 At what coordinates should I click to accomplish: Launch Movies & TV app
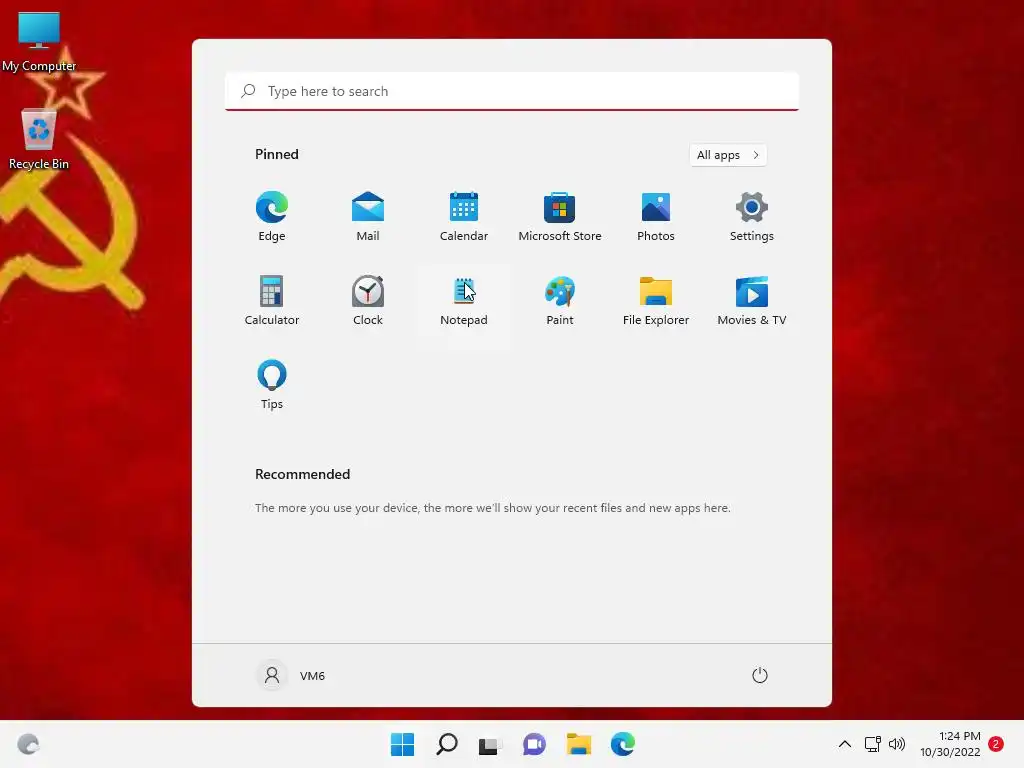tap(752, 300)
